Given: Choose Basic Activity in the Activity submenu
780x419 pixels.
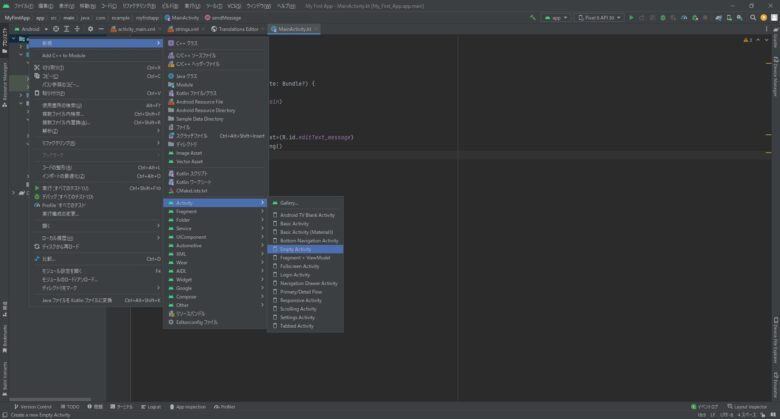Looking at the screenshot, I should coord(305,224).
